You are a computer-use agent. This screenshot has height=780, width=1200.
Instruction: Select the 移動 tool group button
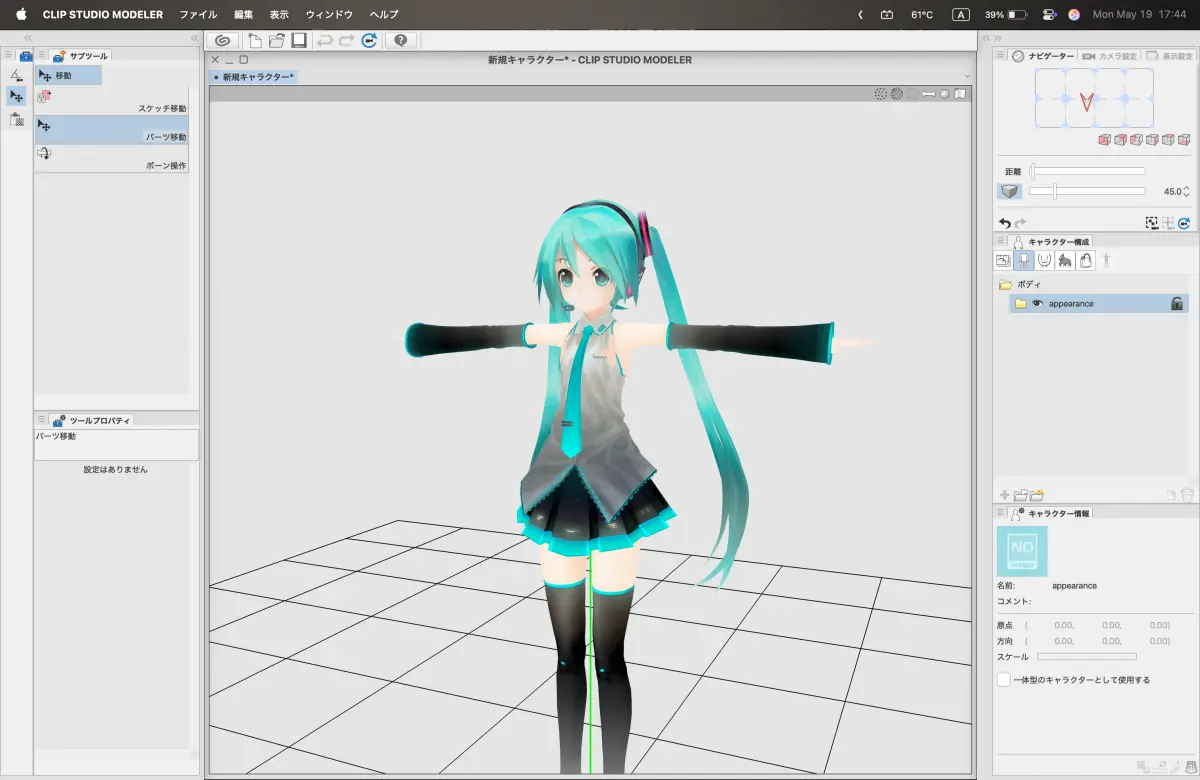[69, 75]
